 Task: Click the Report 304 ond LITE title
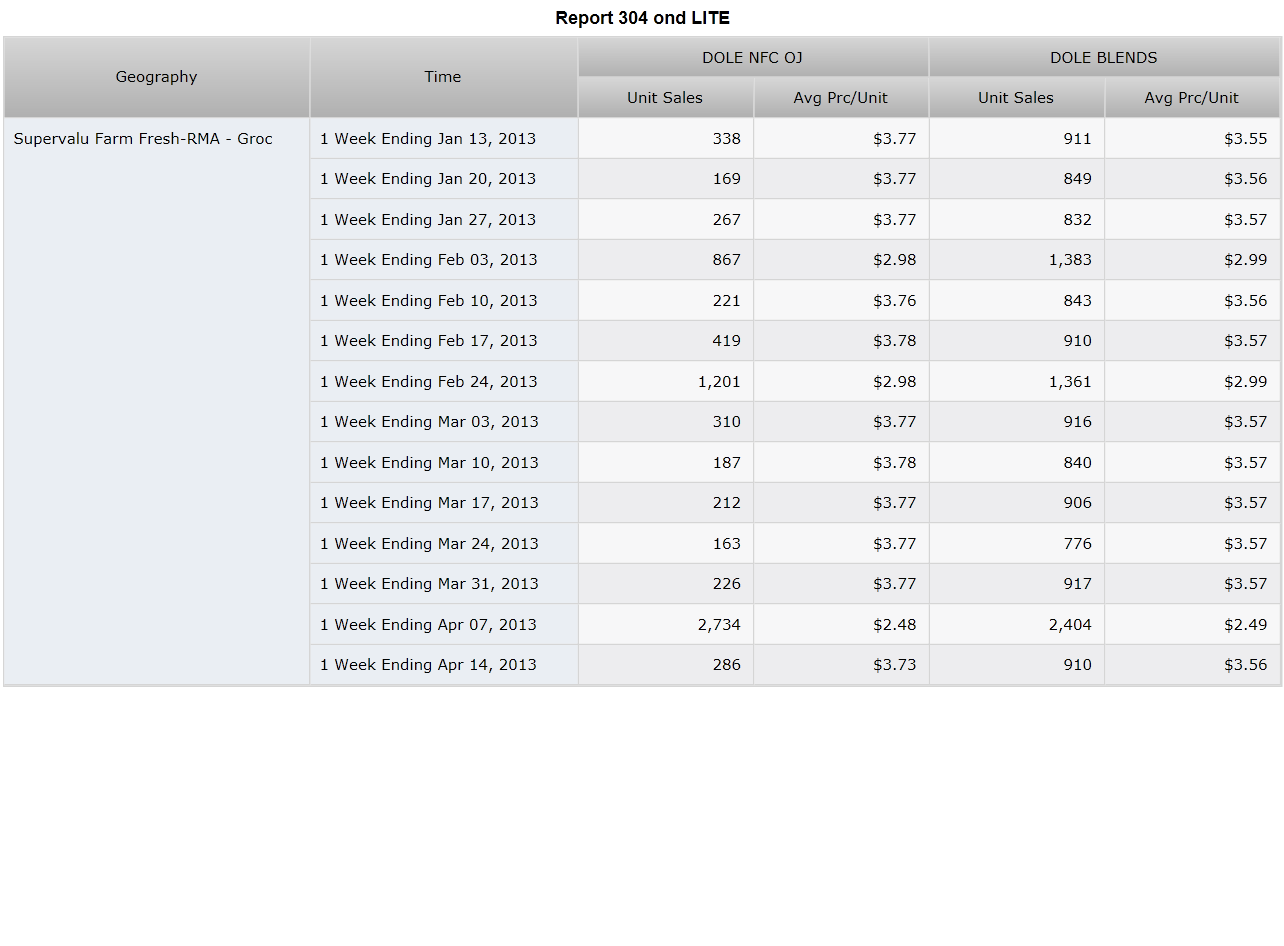pos(642,18)
